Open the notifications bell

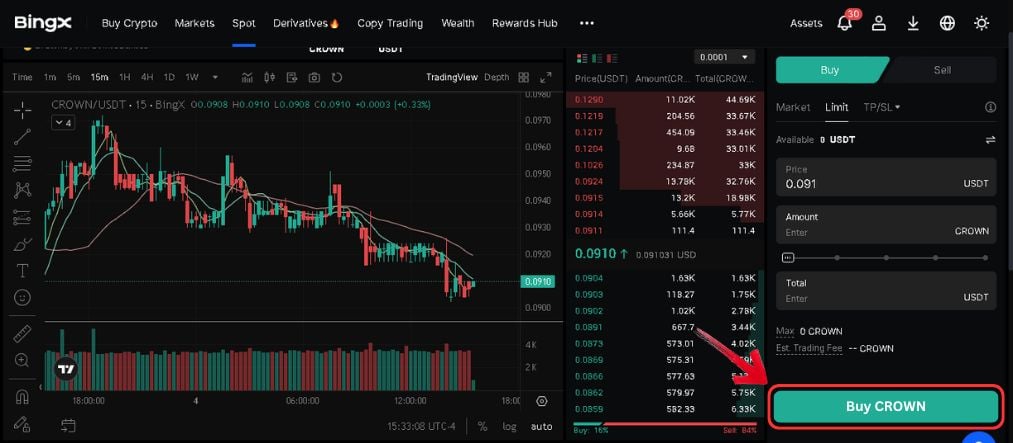tap(844, 23)
